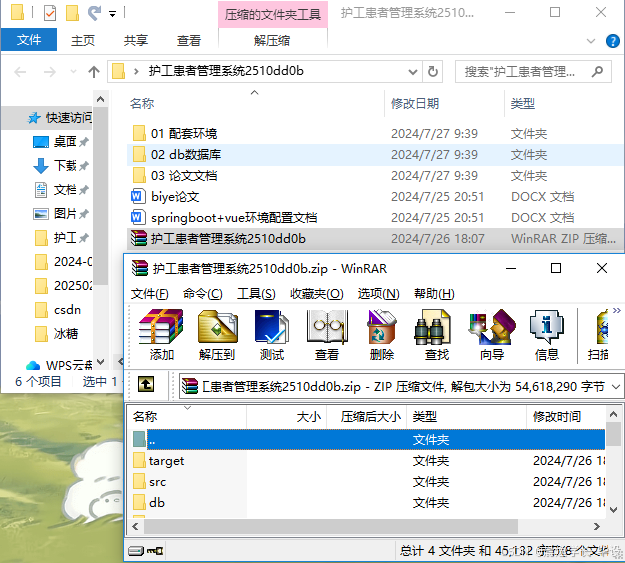Expand hidden WinRAR toolbar items chevron

click(617, 310)
